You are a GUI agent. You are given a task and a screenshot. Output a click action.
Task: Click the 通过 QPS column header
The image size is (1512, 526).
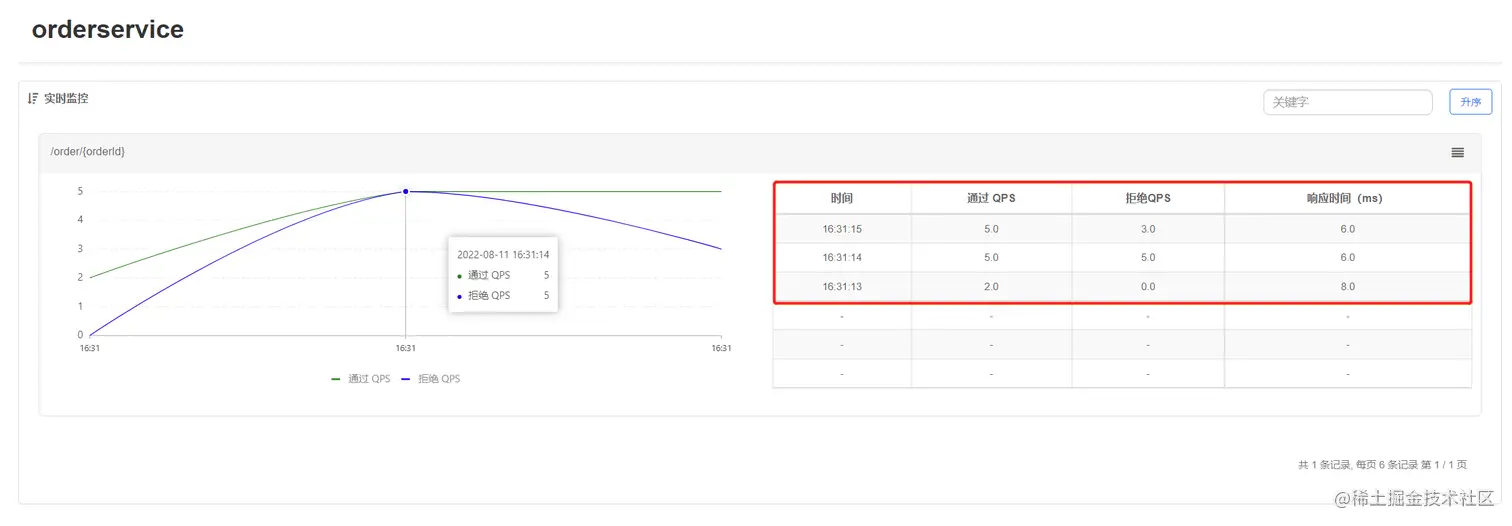(x=991, y=198)
